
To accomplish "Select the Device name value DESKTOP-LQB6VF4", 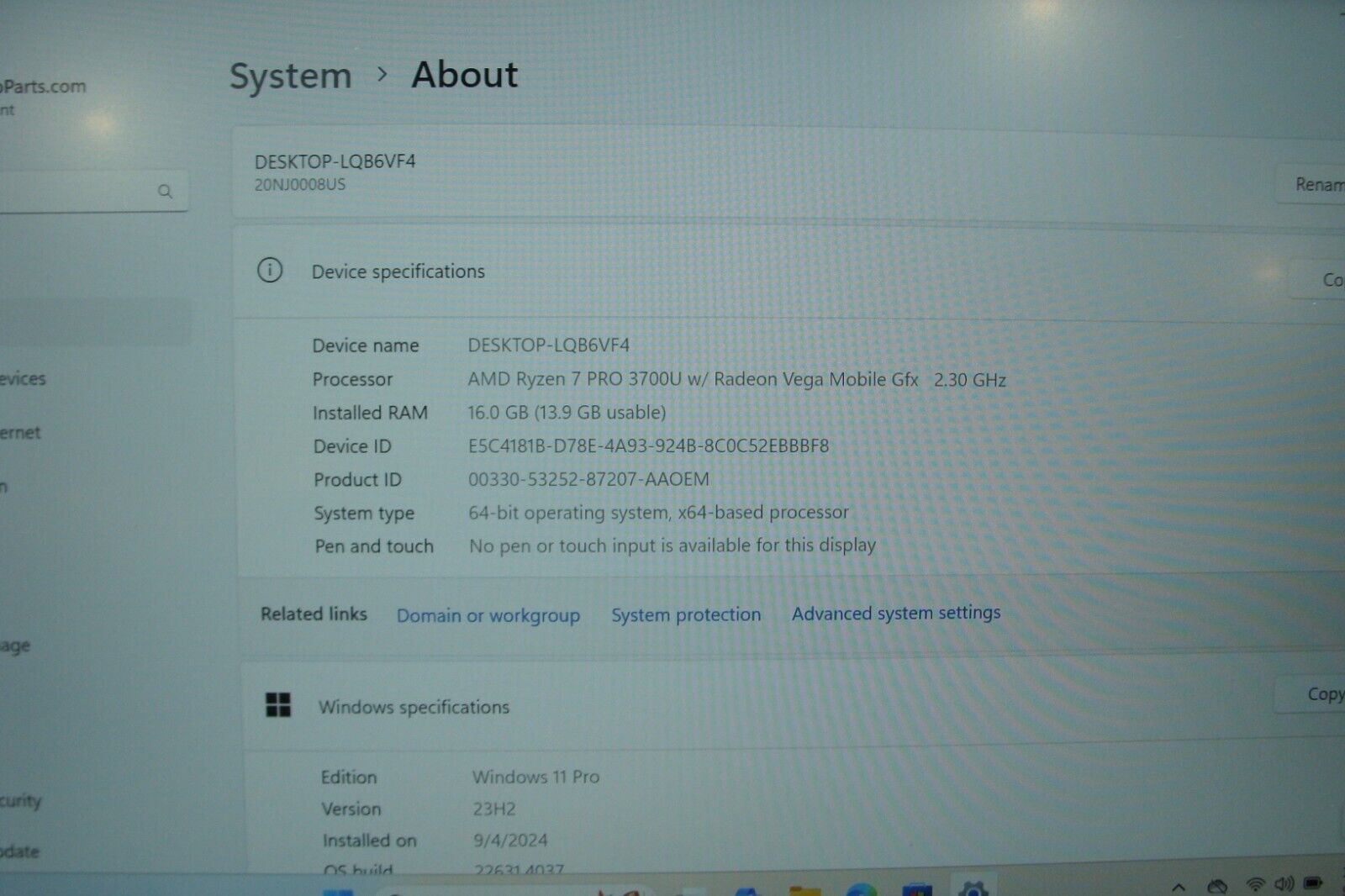I will click(549, 345).
